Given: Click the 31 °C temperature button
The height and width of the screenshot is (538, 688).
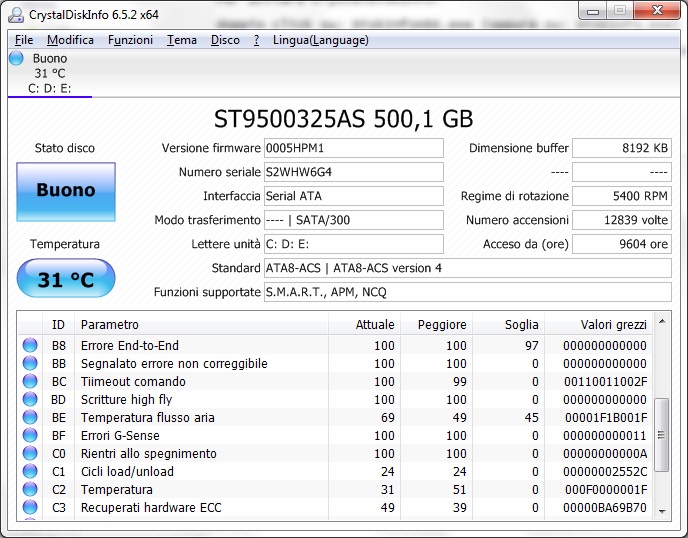Looking at the screenshot, I should pos(66,278).
